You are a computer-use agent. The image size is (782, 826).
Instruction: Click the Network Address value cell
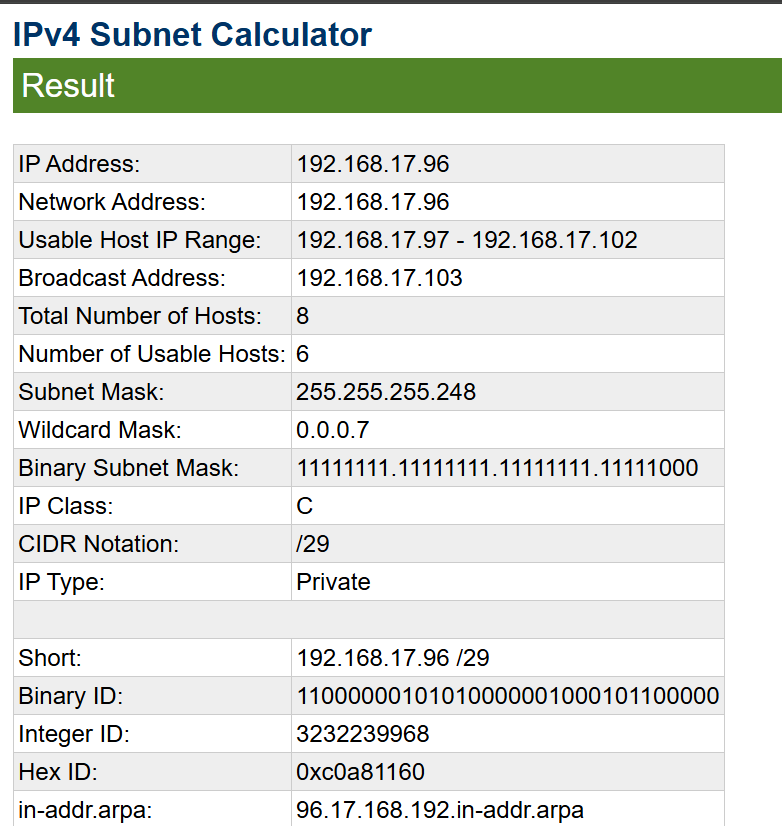tap(508, 202)
